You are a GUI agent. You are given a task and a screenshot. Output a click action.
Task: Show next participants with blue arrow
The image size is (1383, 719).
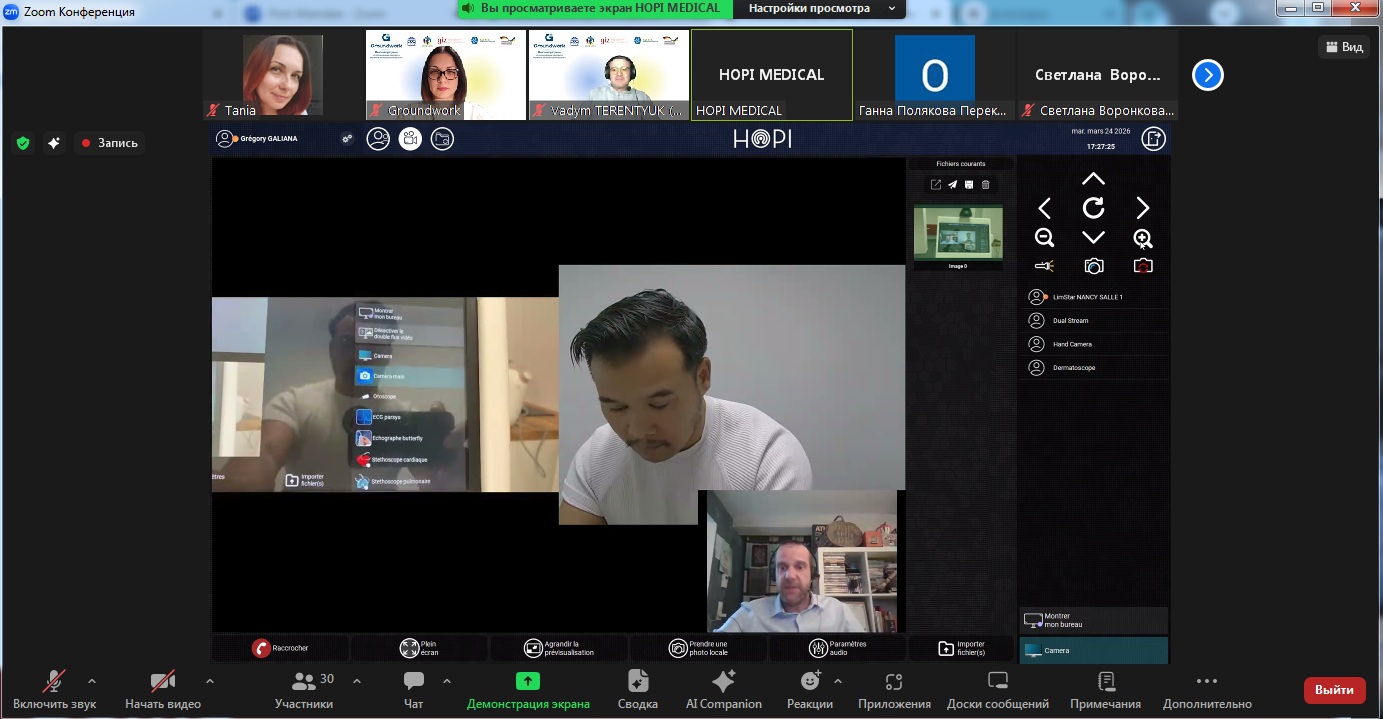click(1207, 75)
